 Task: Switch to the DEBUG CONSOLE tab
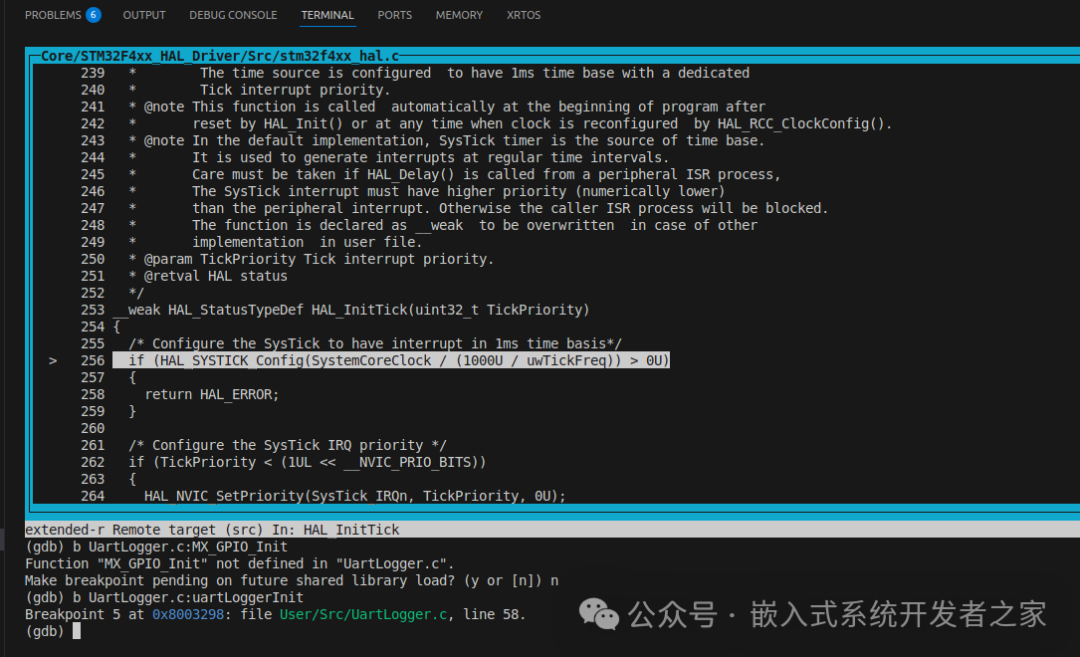click(x=233, y=14)
